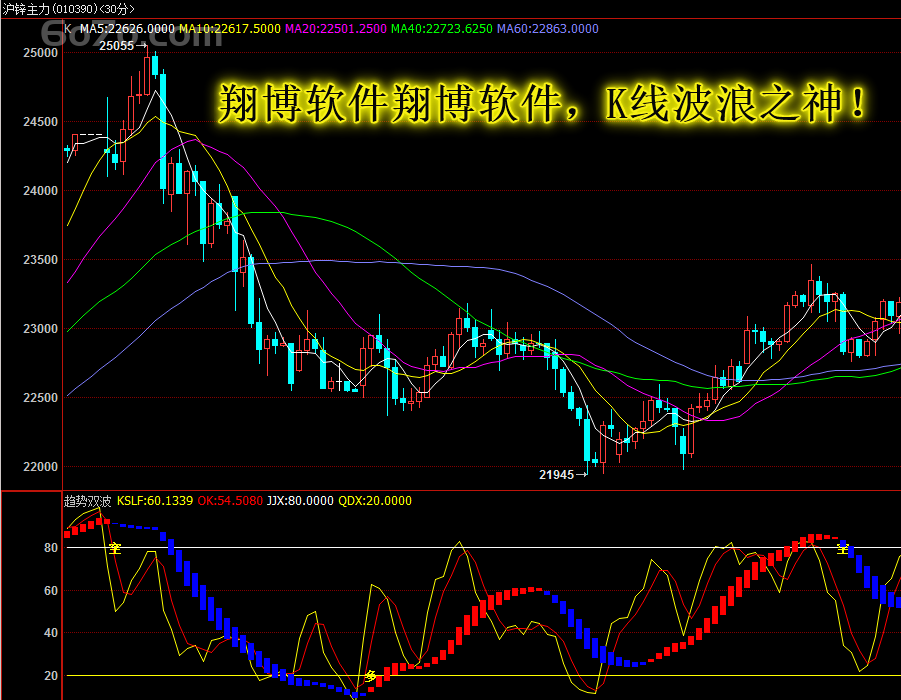Click the chart title 沪锌主力(010390)<30分>
The image size is (901, 700).
pyautogui.click(x=68, y=9)
